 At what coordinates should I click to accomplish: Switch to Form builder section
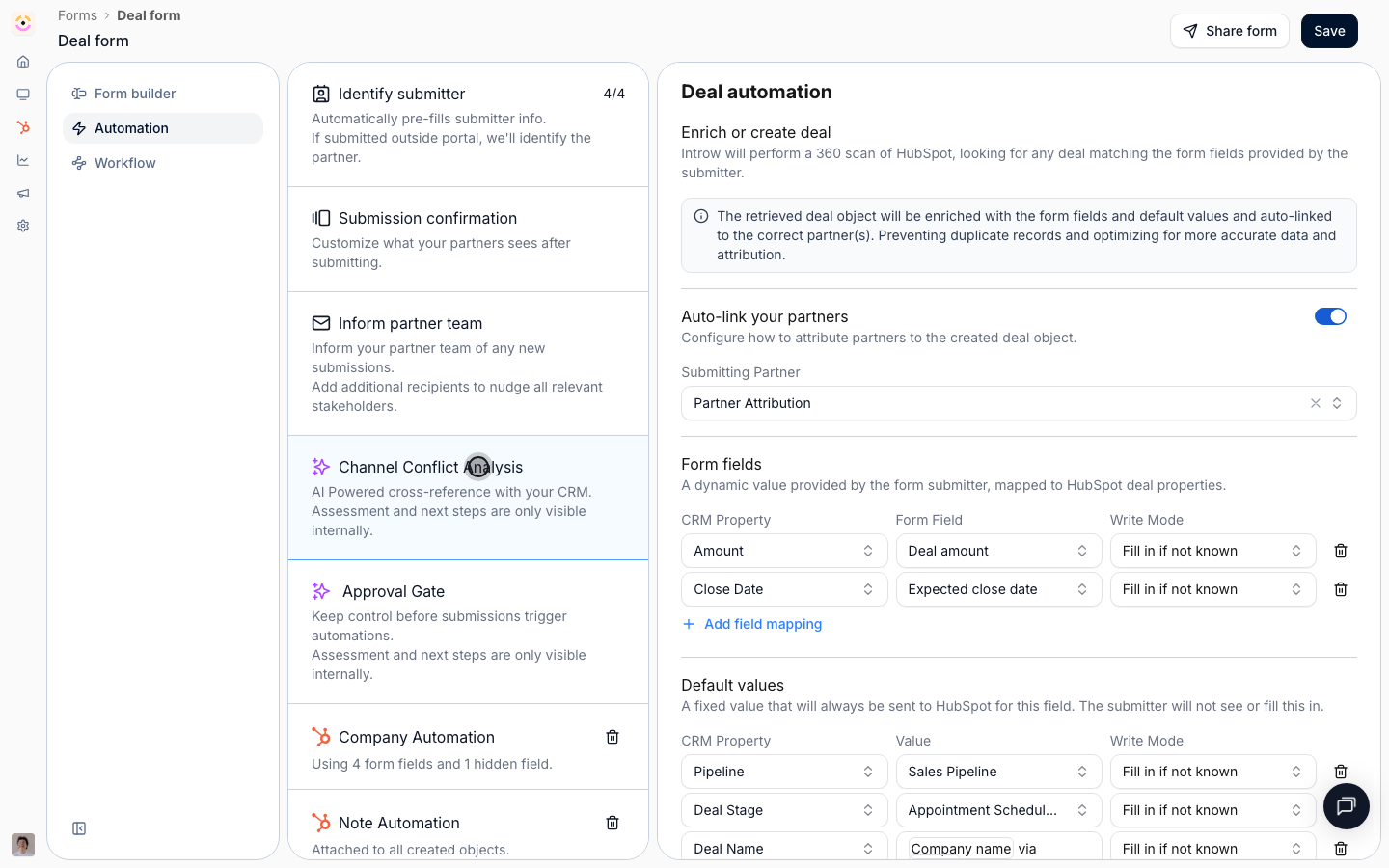click(x=163, y=94)
